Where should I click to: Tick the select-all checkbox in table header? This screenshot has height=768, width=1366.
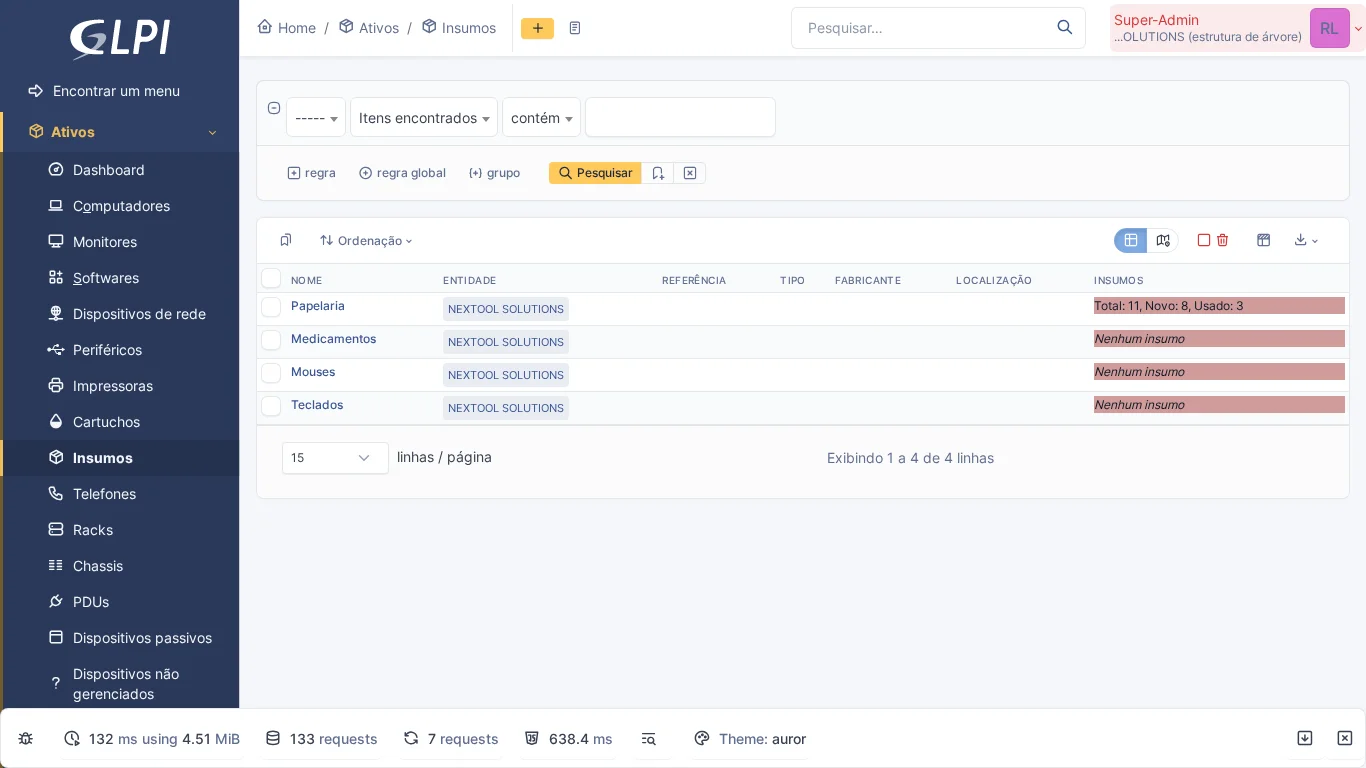tap(271, 279)
